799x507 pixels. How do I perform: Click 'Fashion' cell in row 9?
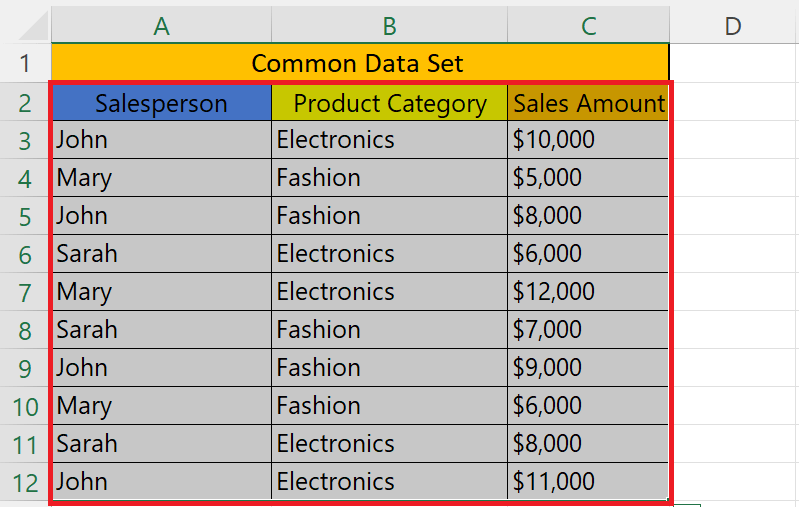point(389,367)
